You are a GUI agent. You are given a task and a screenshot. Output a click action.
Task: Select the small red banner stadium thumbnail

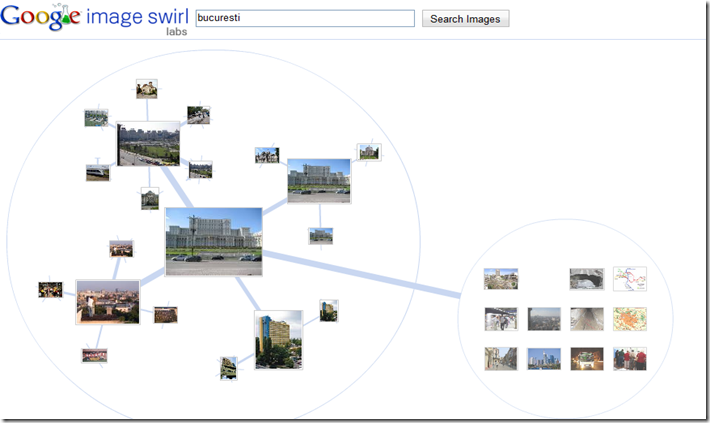pyautogui.click(x=94, y=356)
